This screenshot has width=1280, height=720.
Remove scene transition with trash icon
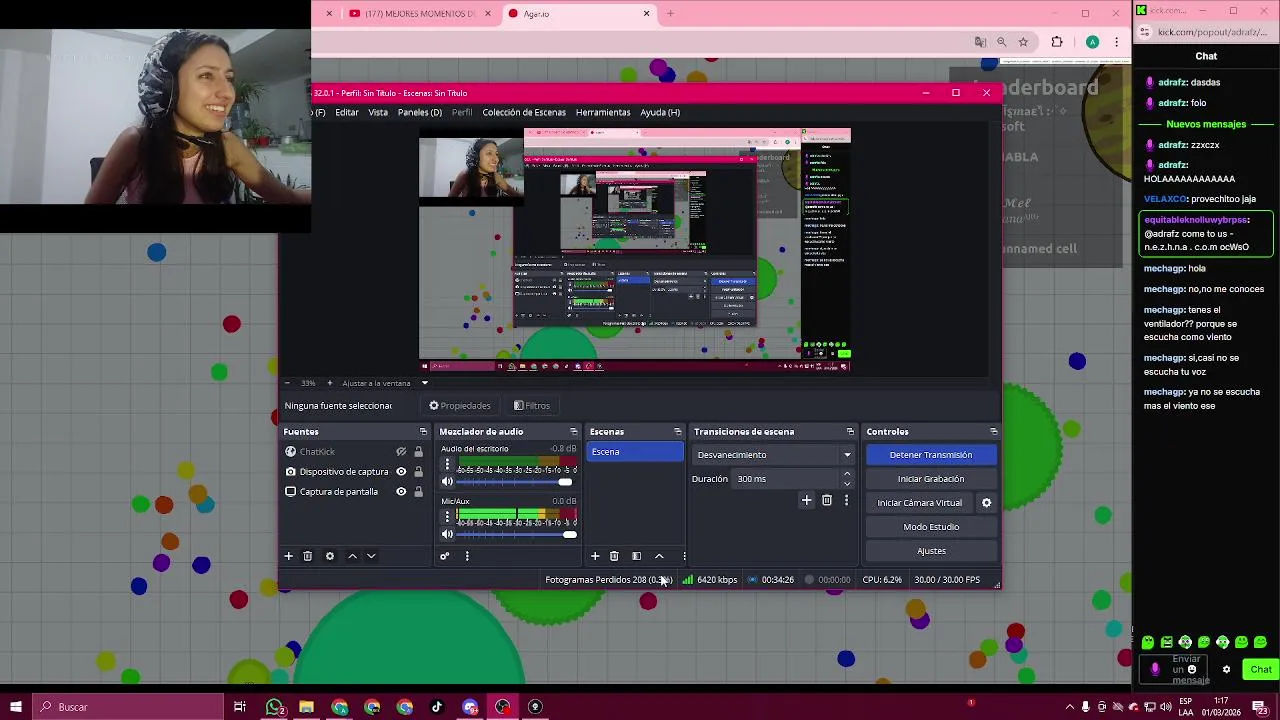point(827,500)
